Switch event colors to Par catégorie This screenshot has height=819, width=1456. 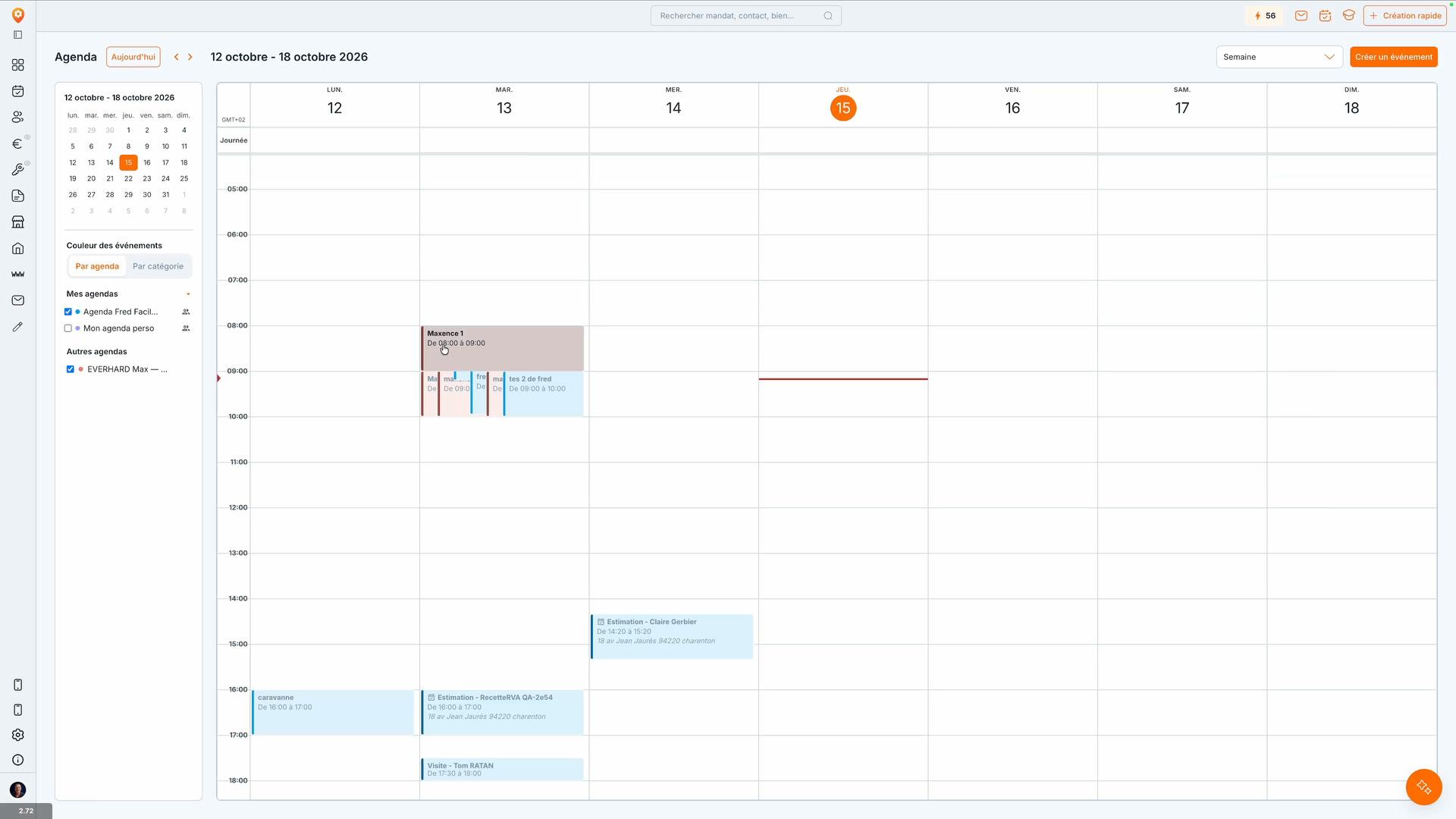click(158, 266)
